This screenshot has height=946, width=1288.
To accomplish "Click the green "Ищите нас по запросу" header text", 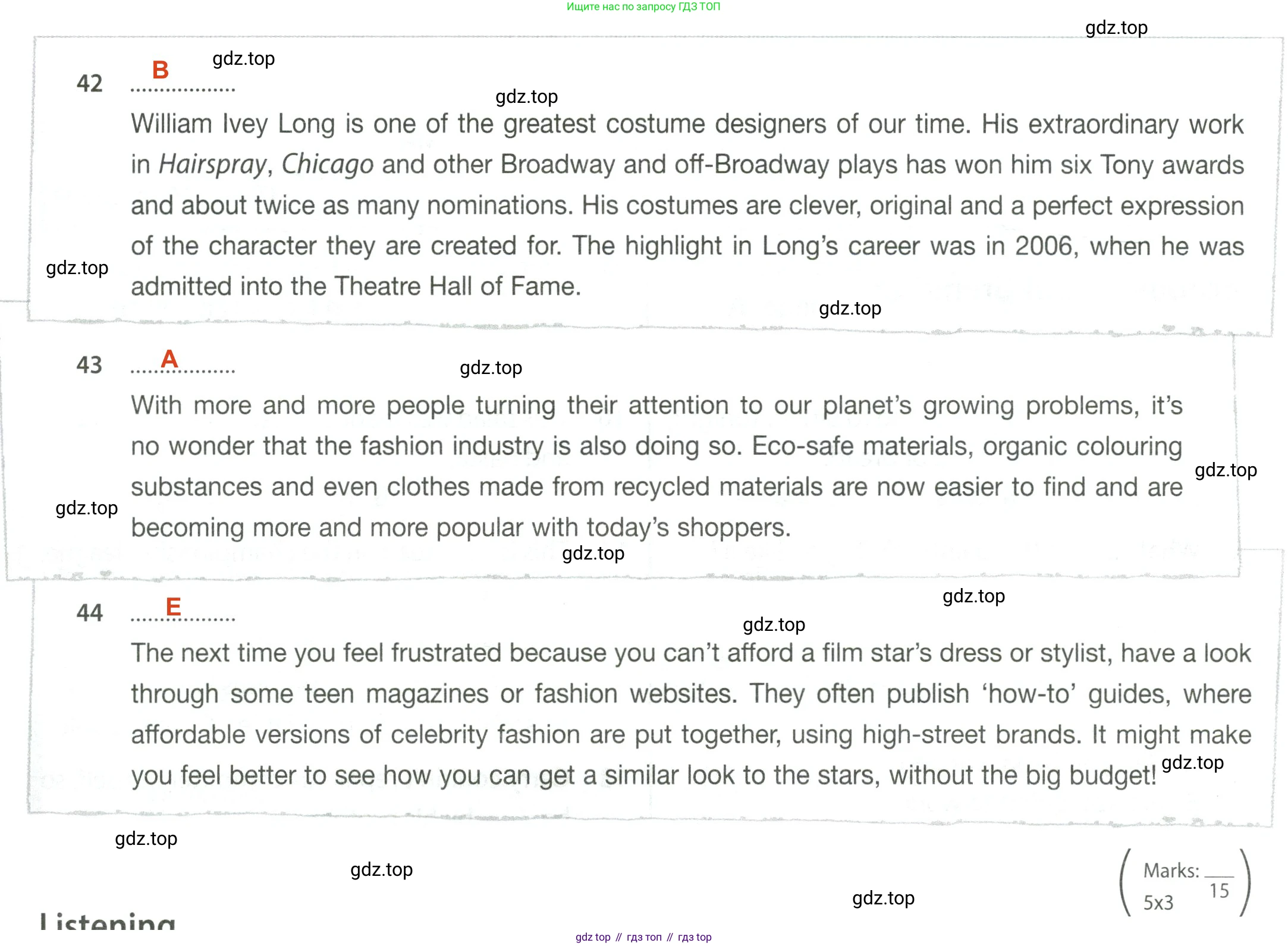I will coord(643,7).
